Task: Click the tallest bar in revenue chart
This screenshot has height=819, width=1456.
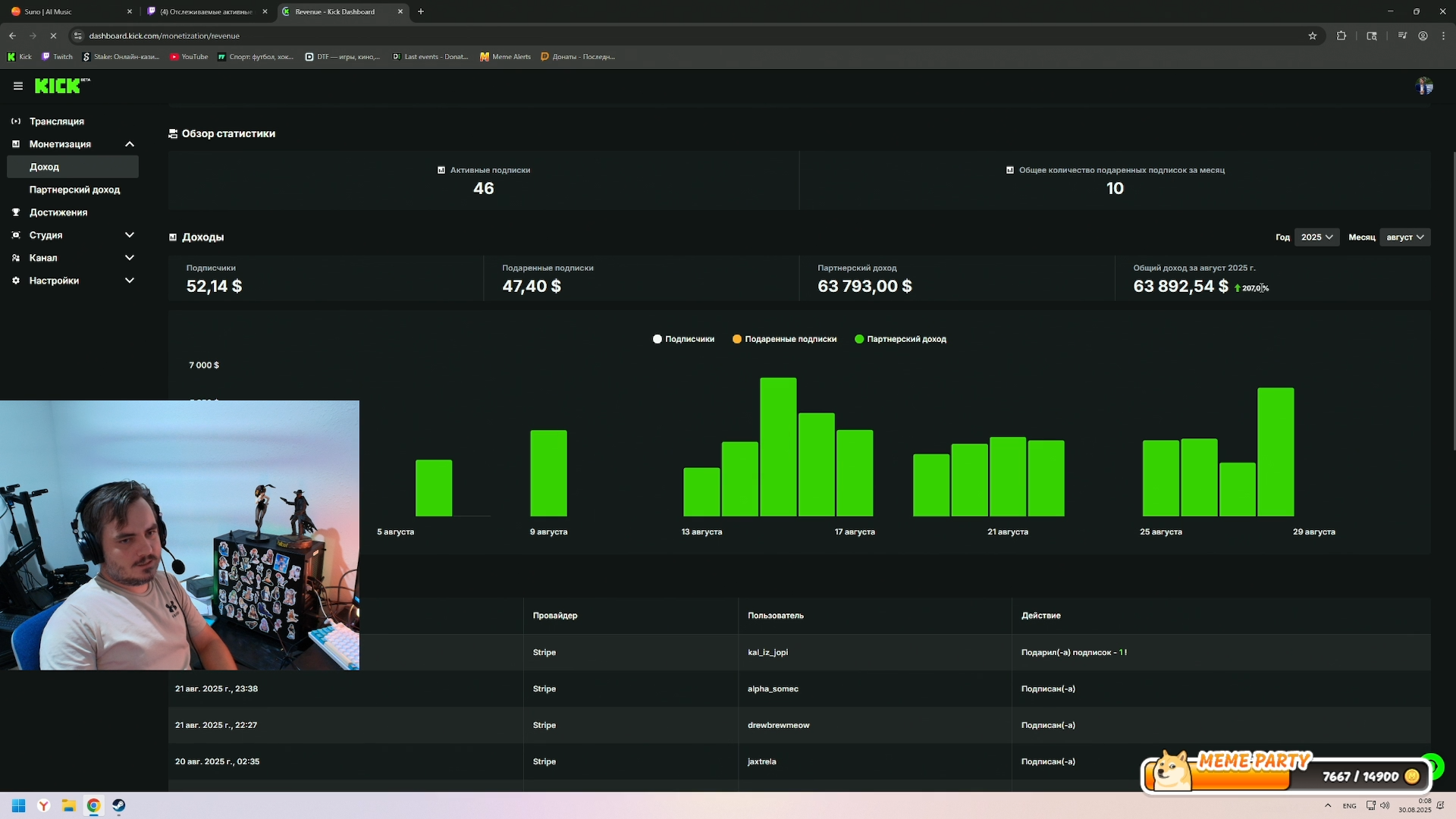Action: (x=778, y=447)
